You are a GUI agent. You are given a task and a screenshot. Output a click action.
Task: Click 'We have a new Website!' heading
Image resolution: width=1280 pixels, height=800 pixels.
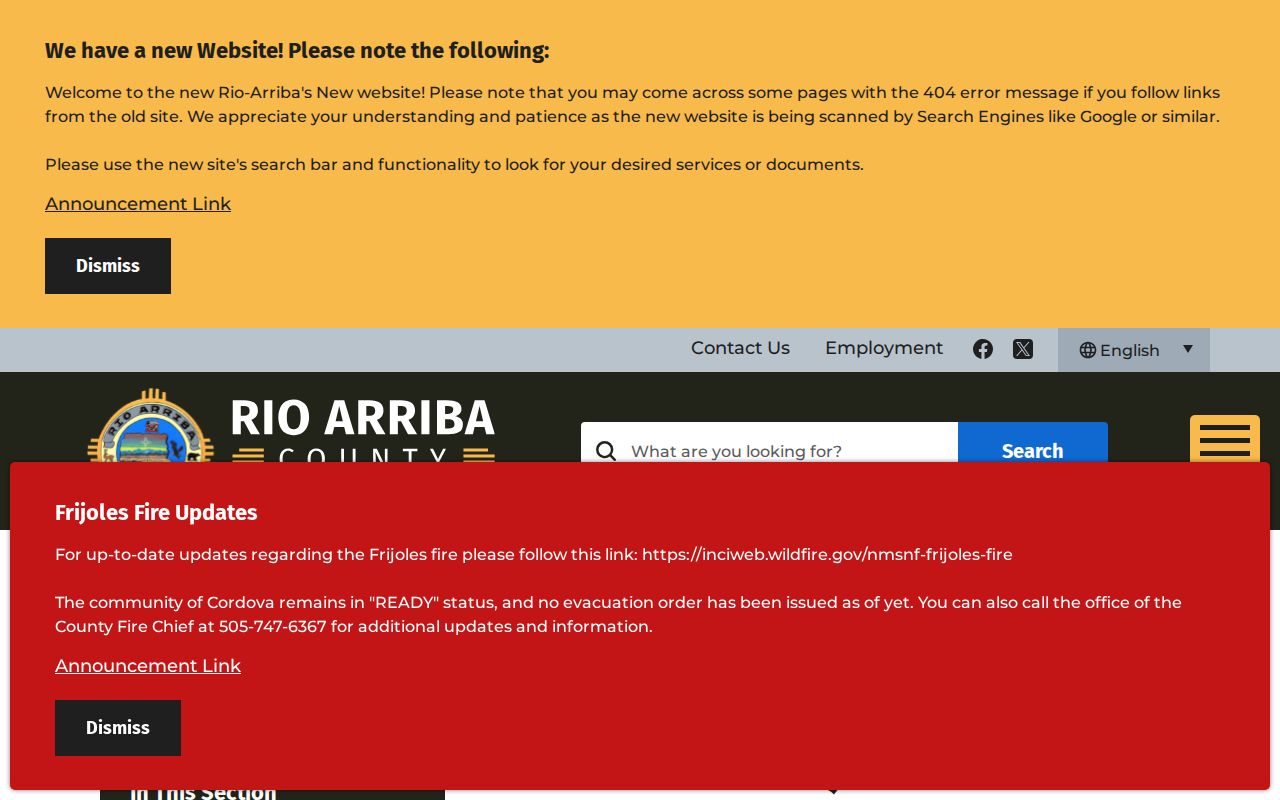point(297,51)
